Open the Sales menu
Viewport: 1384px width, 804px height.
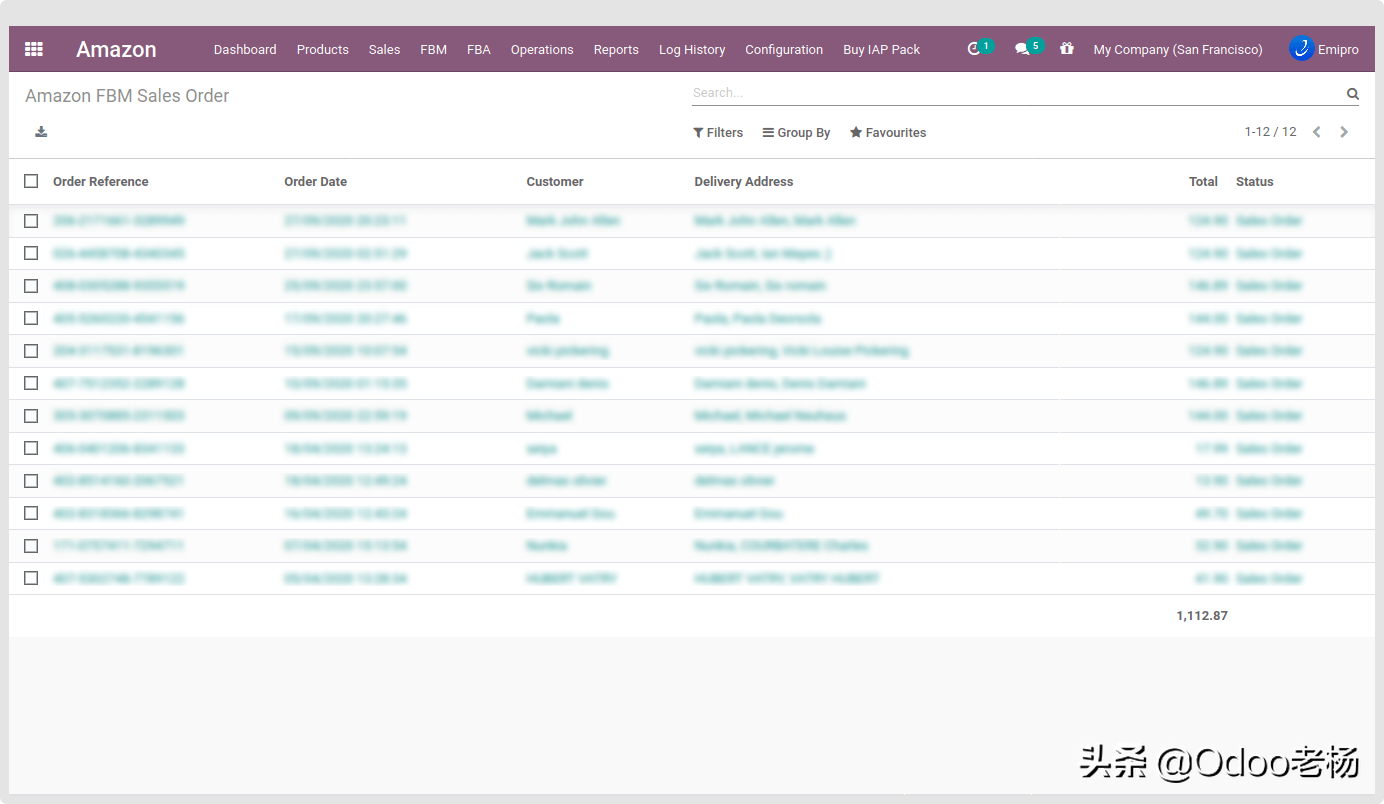point(384,49)
